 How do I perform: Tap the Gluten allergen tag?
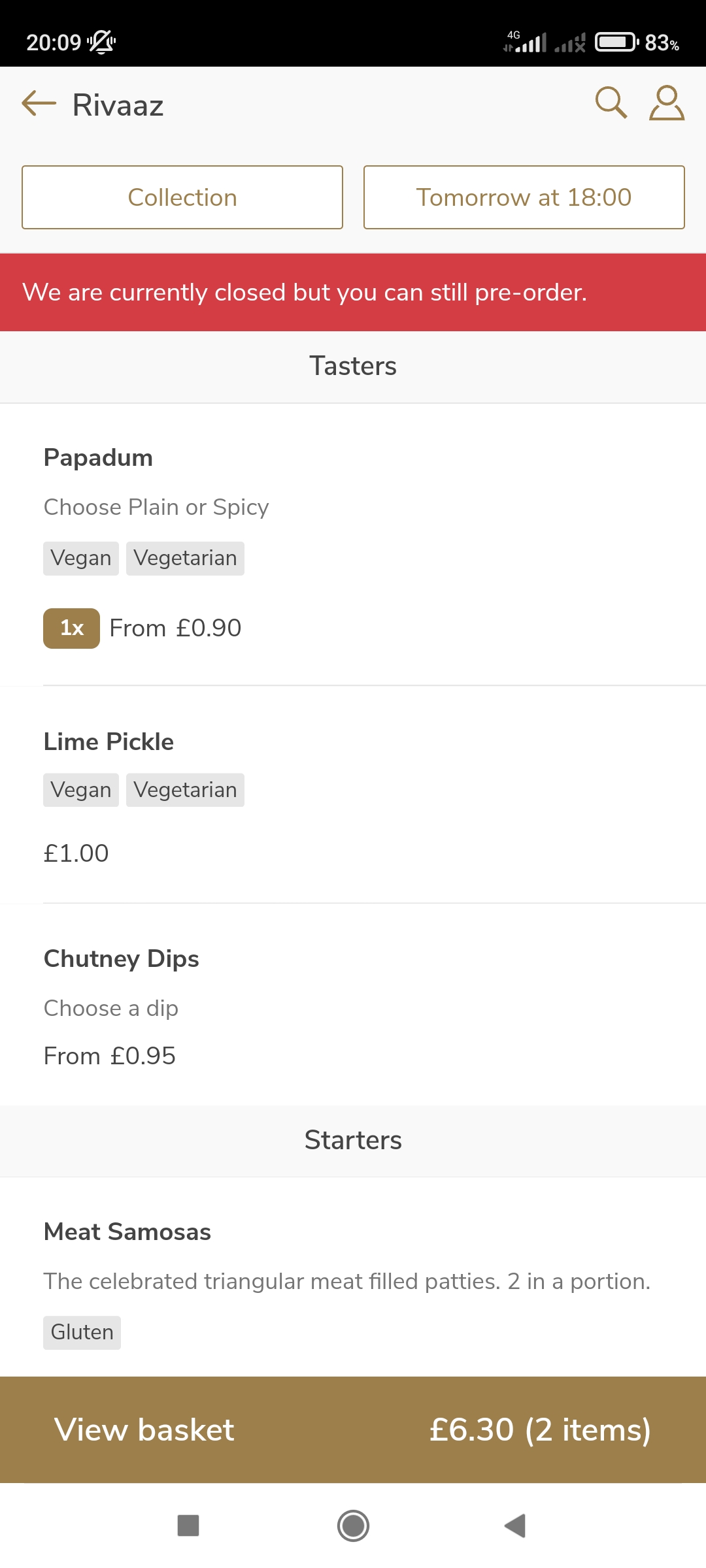click(82, 1332)
